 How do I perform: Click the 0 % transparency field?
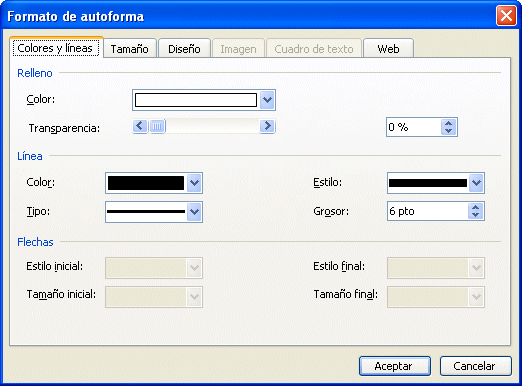[414, 127]
